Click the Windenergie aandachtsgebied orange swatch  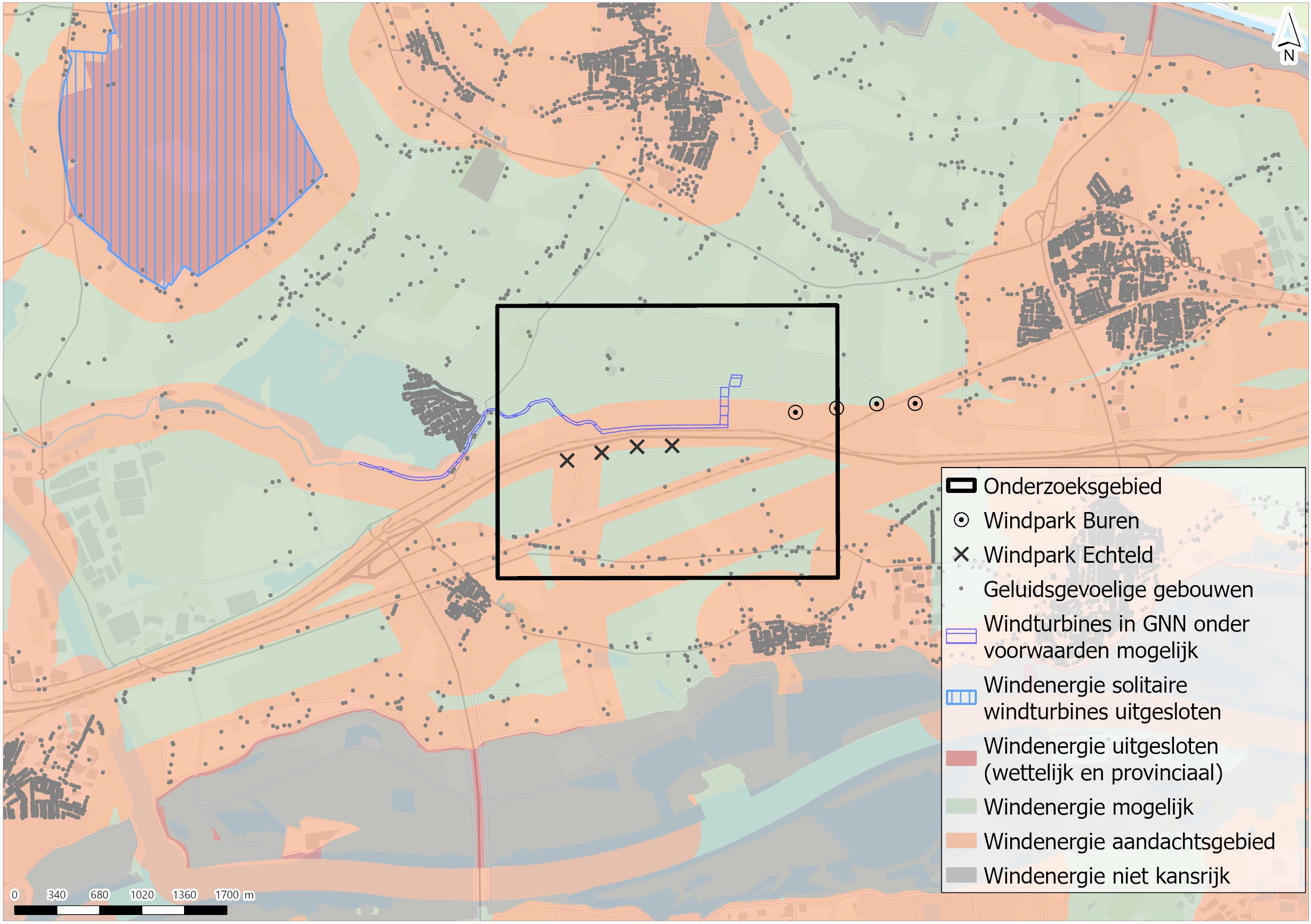click(x=961, y=840)
